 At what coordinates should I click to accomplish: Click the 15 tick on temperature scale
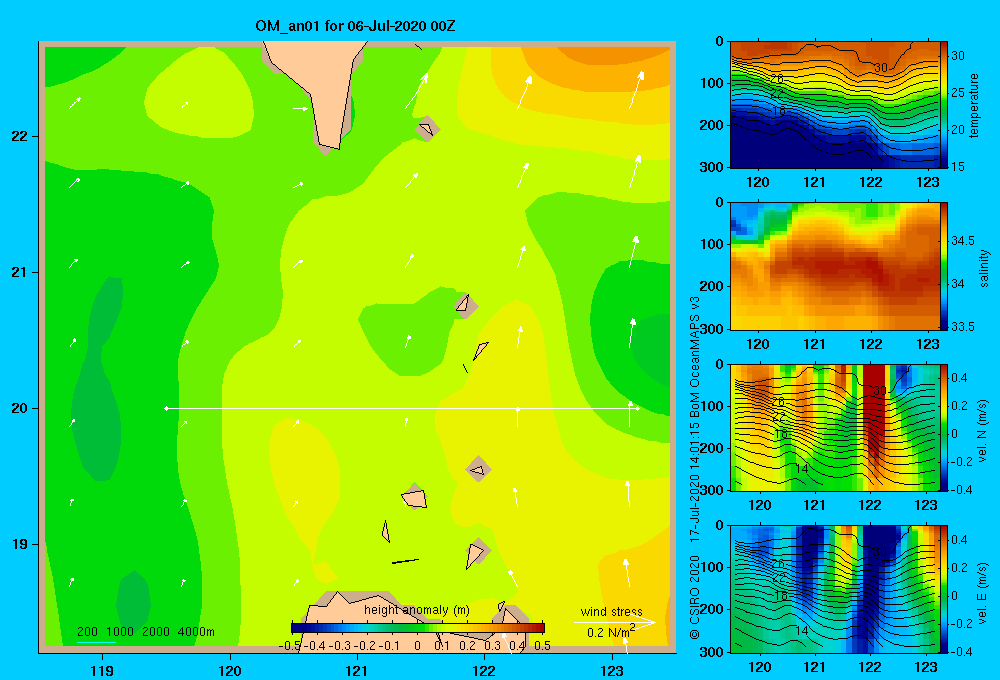[957, 166]
